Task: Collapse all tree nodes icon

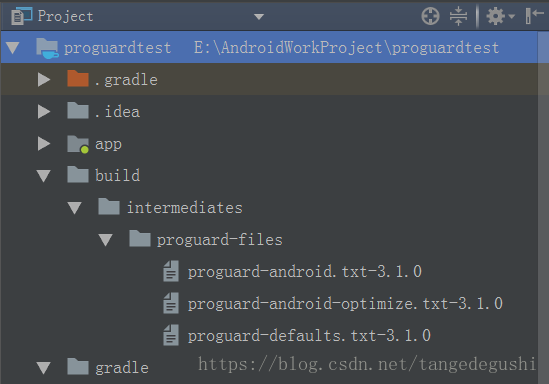Action: [x=458, y=16]
